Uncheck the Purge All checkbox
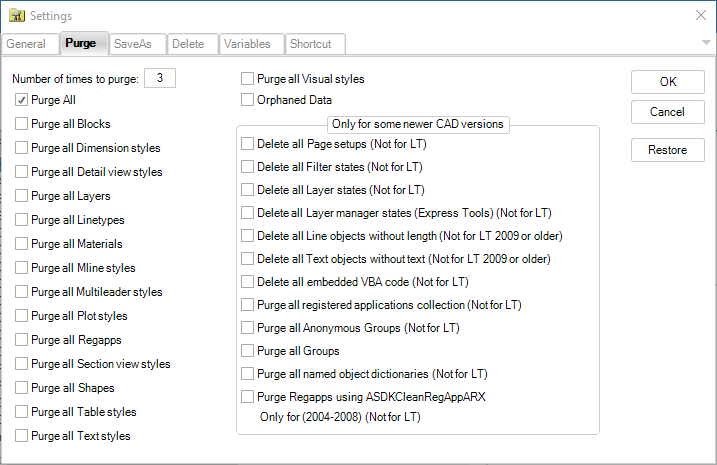This screenshot has height=465, width=717. [x=22, y=100]
